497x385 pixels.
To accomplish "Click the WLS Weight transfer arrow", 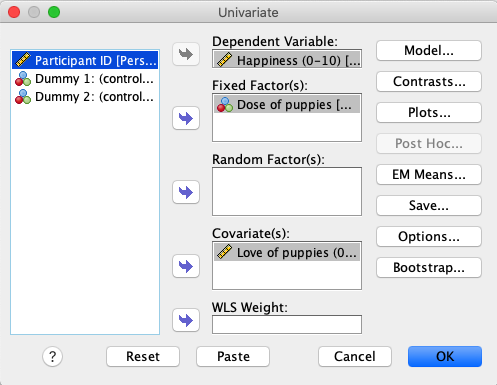I will (186, 320).
